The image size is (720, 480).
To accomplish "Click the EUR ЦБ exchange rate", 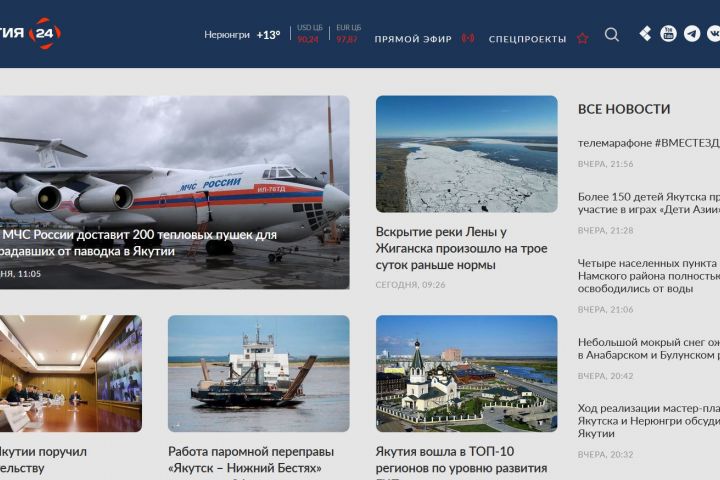I will [x=348, y=34].
